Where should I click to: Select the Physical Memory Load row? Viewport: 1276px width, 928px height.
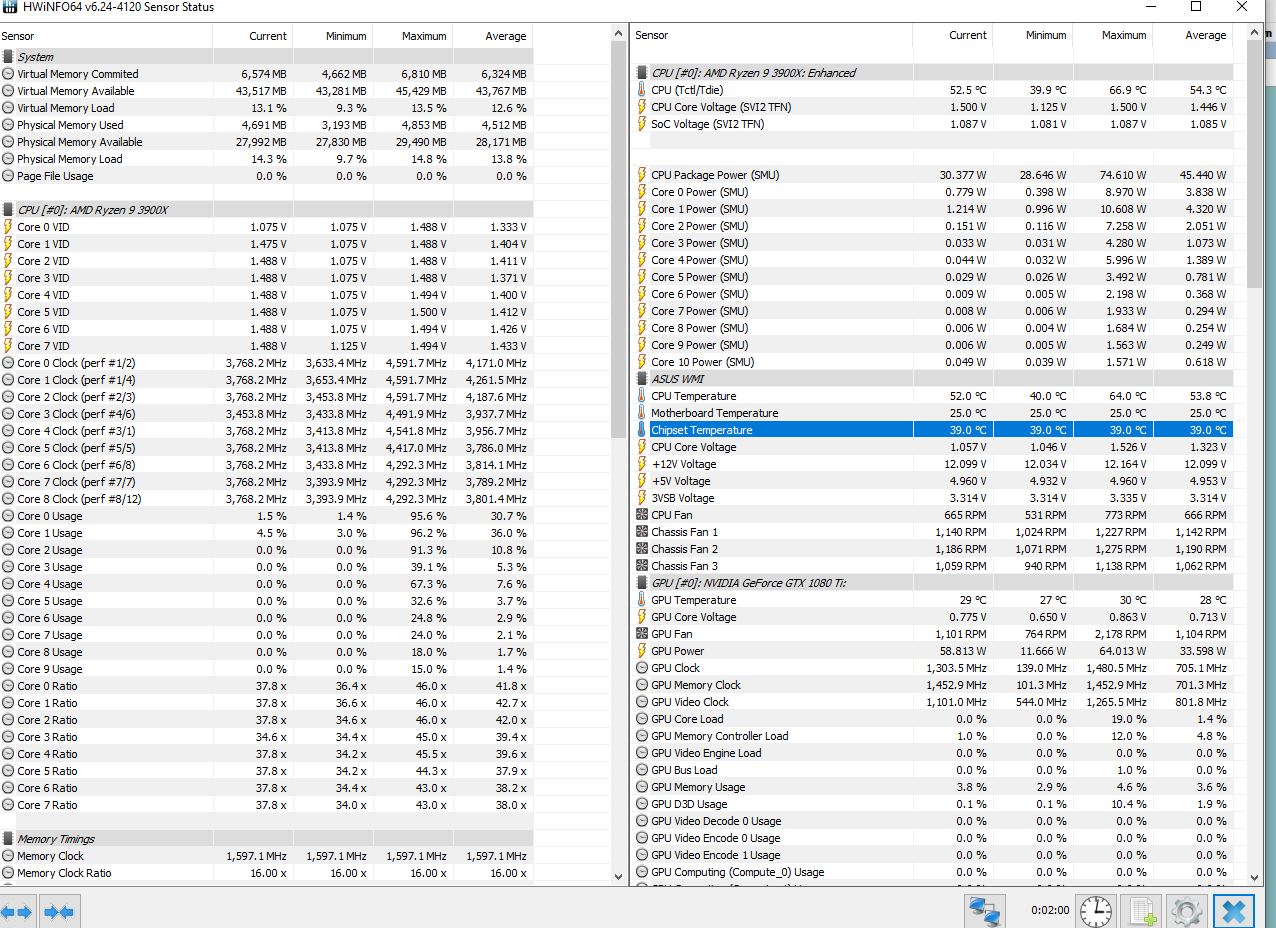[x=266, y=159]
